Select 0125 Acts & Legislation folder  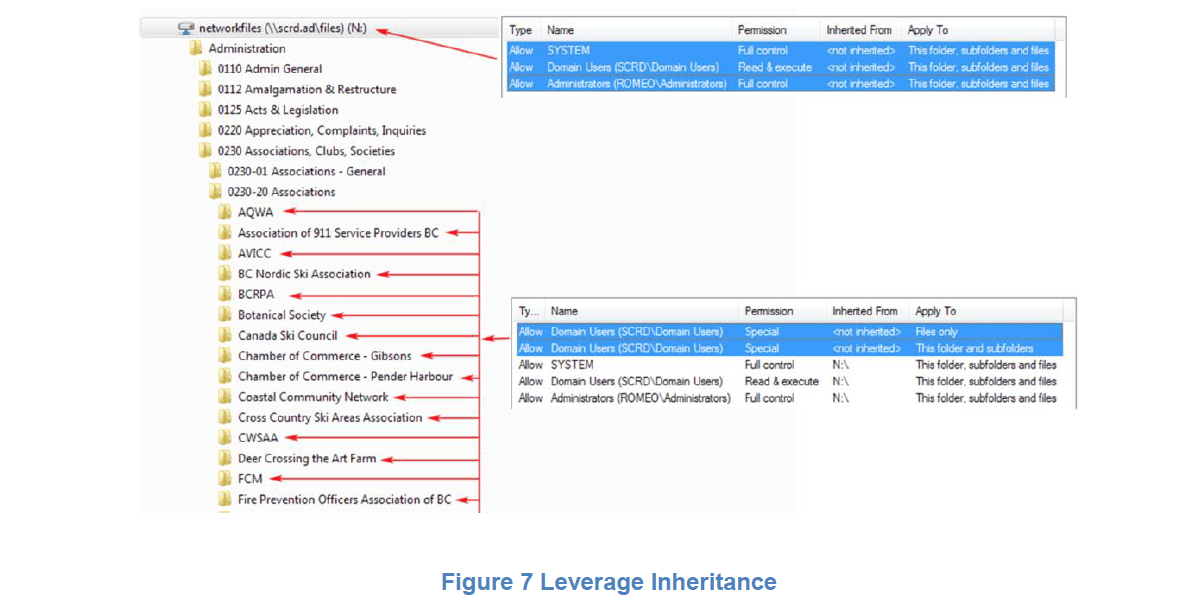(x=277, y=110)
